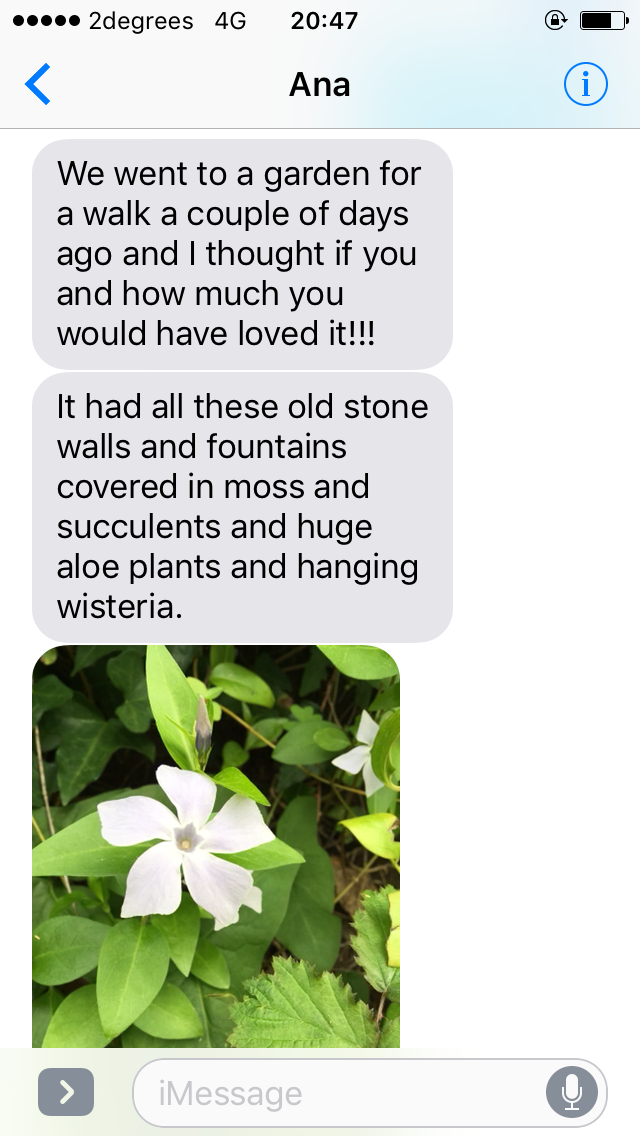Tap the blue back chevron
Screen dimensions: 640x1136
[38, 85]
